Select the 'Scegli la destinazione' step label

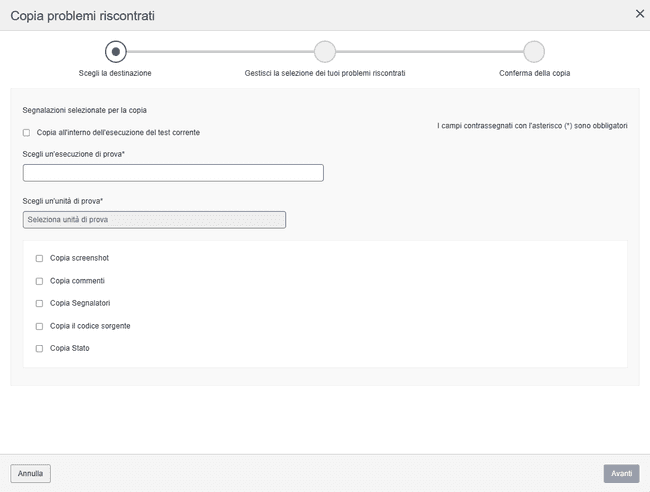116,73
